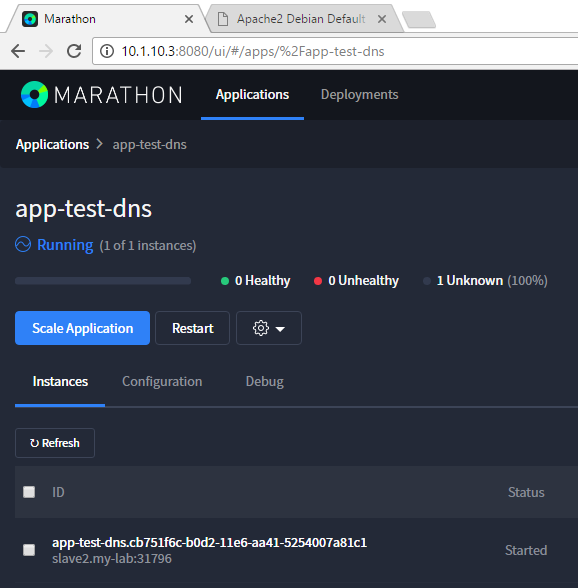The image size is (578, 588).
Task: Click the ID column header
Action: click(x=58, y=492)
